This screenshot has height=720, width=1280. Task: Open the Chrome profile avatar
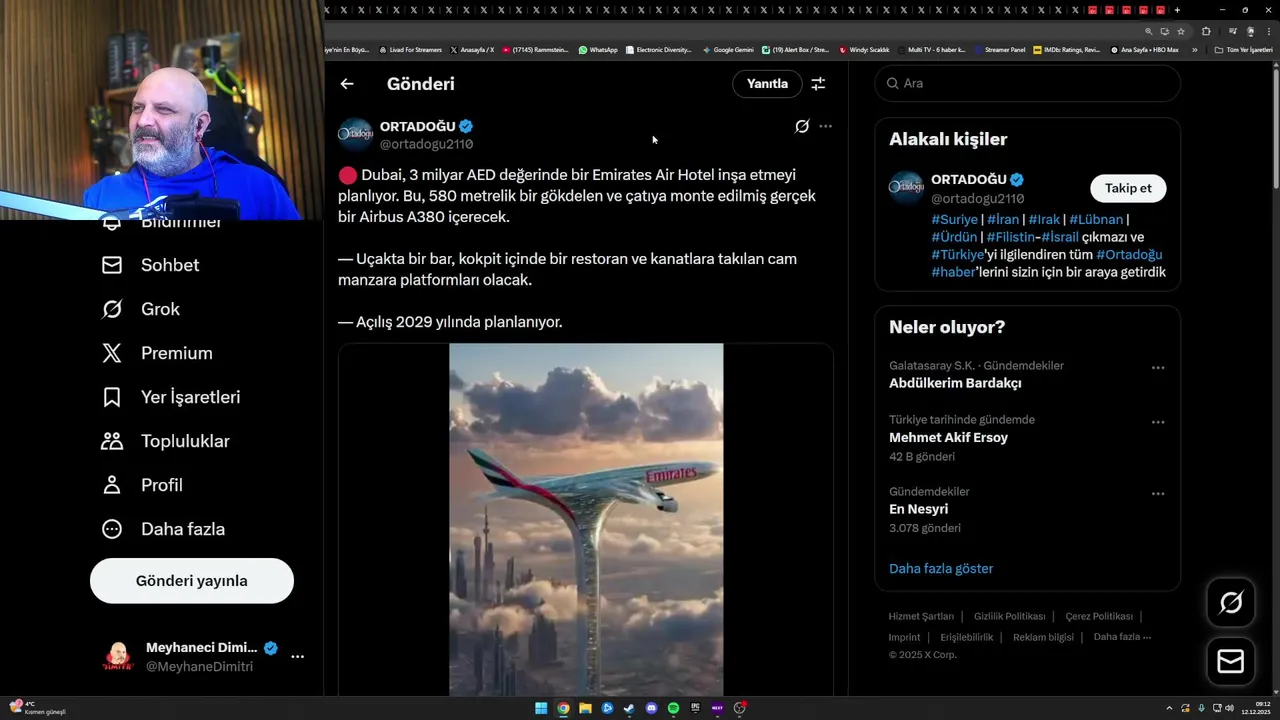(x=1251, y=31)
